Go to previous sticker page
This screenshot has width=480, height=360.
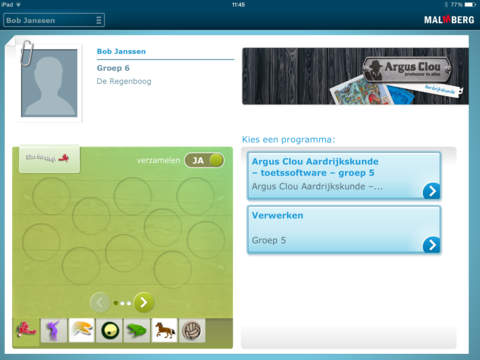click(99, 302)
